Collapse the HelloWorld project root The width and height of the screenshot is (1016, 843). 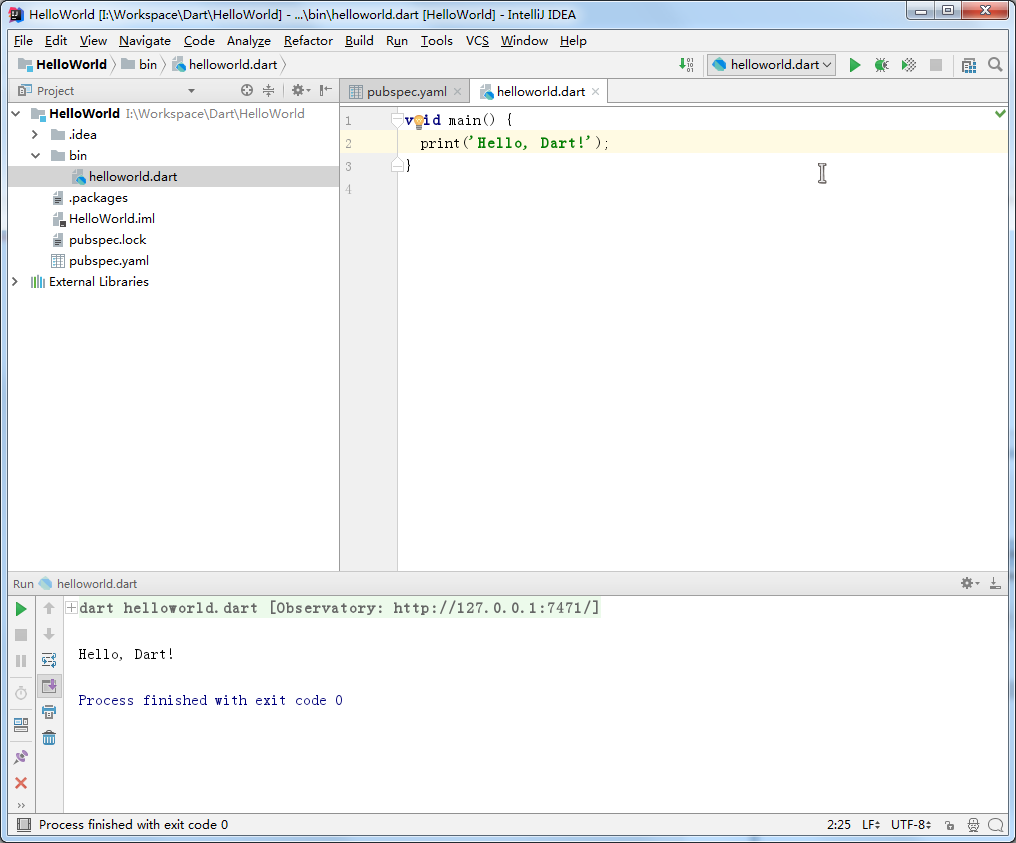16,113
